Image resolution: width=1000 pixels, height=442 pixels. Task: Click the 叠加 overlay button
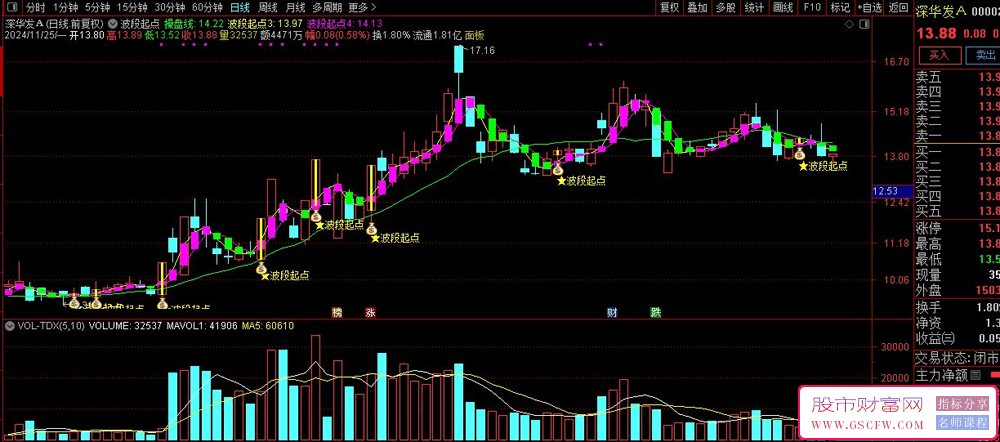tap(697, 8)
